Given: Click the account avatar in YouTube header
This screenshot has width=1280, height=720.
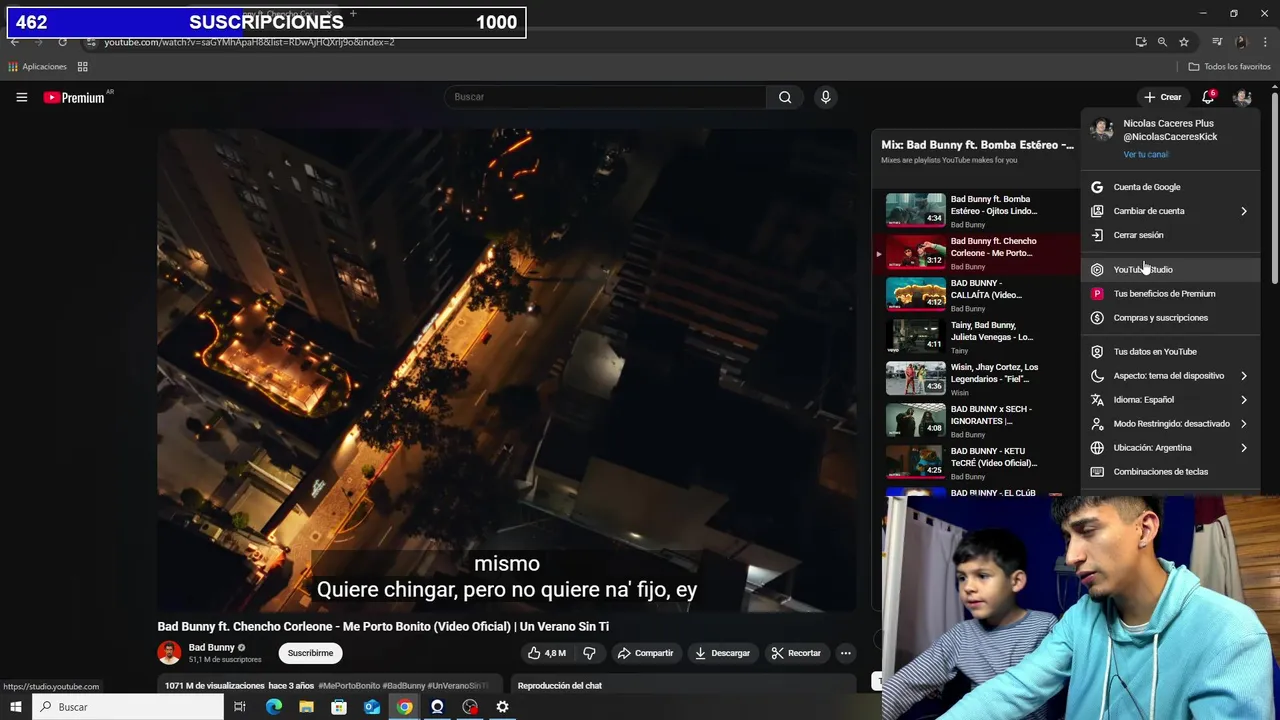Looking at the screenshot, I should (1242, 97).
